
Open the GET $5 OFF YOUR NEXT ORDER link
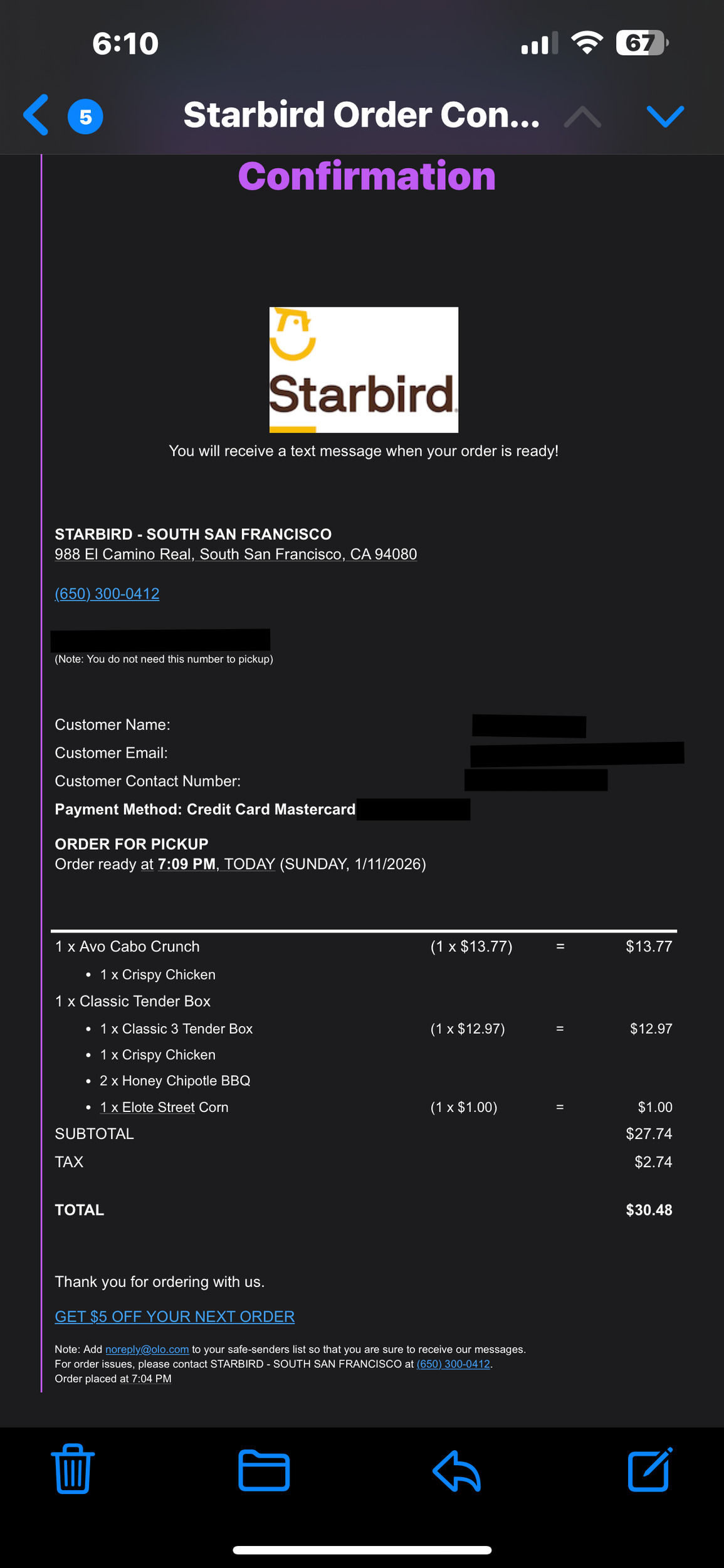pyautogui.click(x=174, y=1316)
